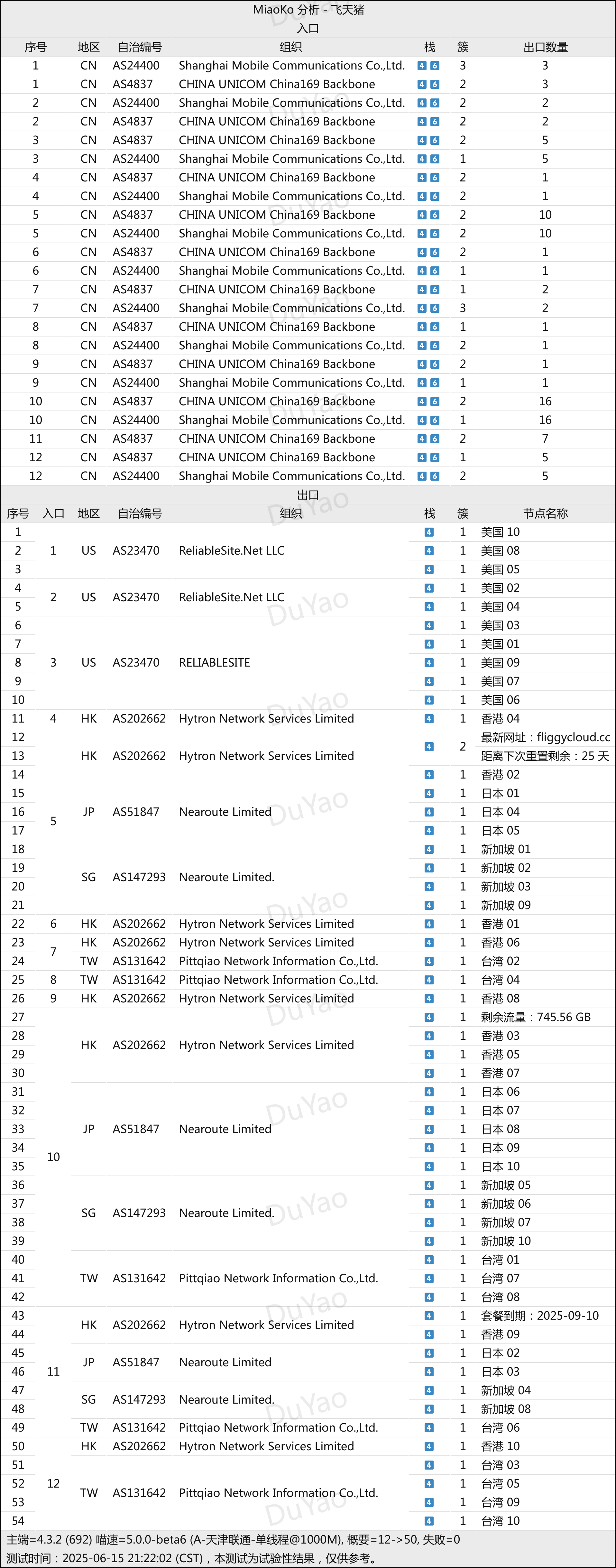Click IPv4 badge for node 香港 10
The image size is (616, 1568).
(x=429, y=1446)
